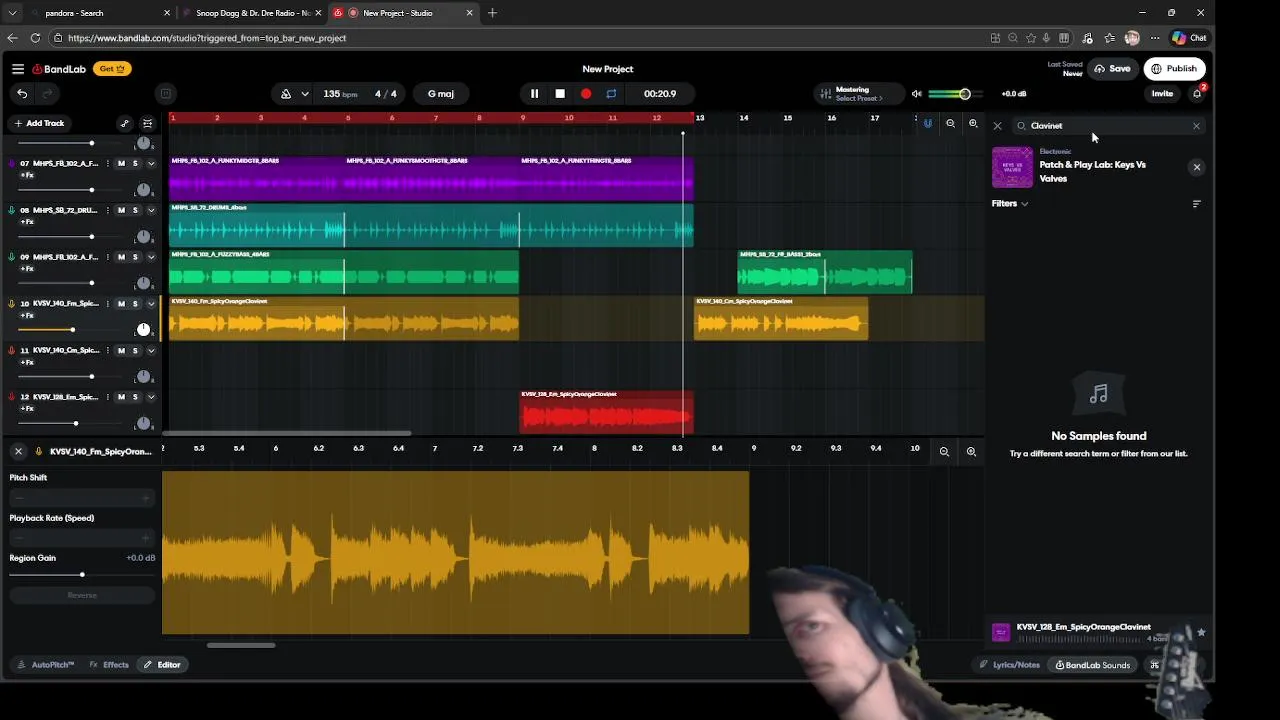1280x720 pixels.
Task: Open the AutoPitch tab
Action: (45, 665)
